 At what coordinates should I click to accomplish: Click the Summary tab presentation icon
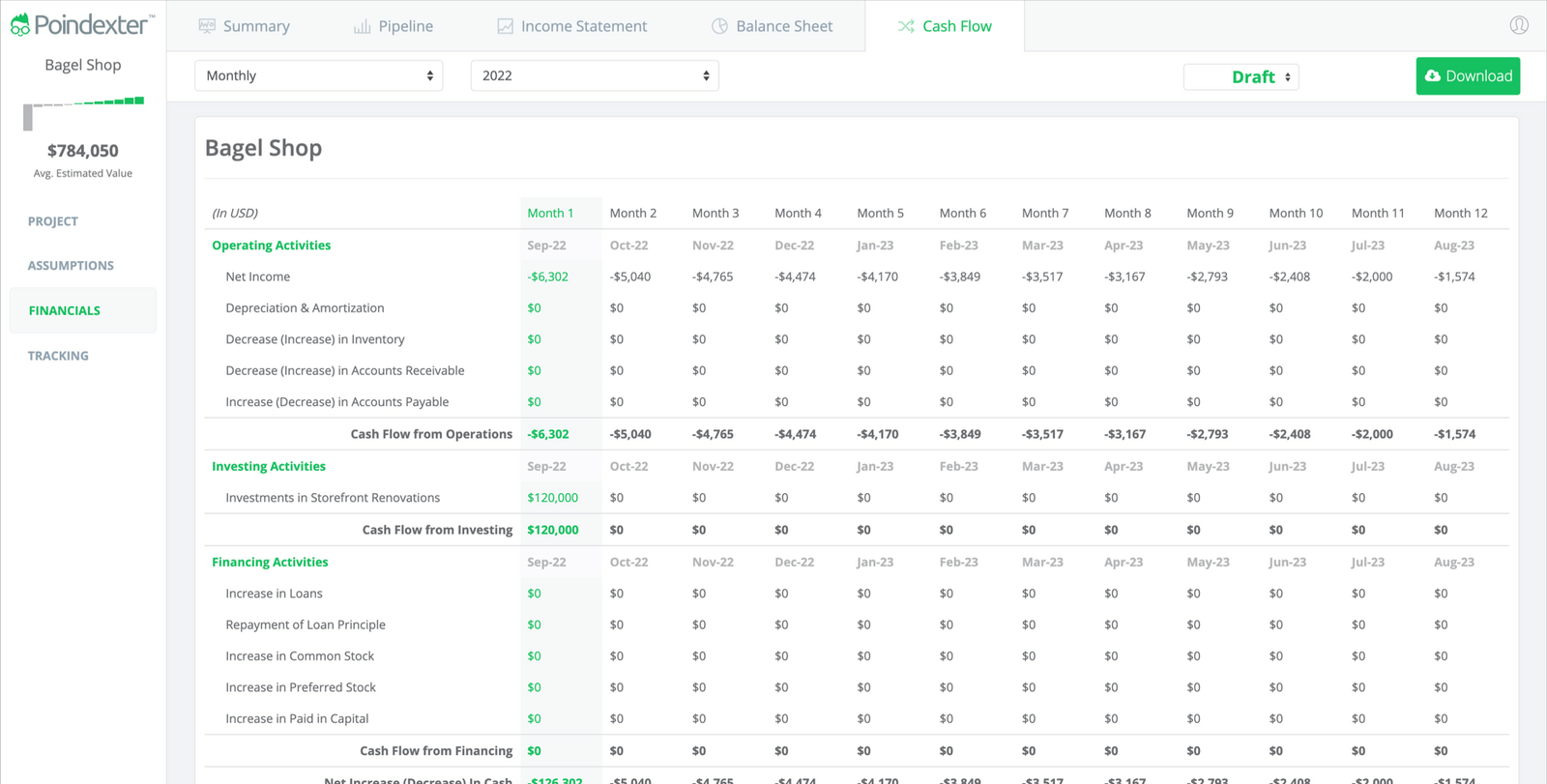pos(207,26)
